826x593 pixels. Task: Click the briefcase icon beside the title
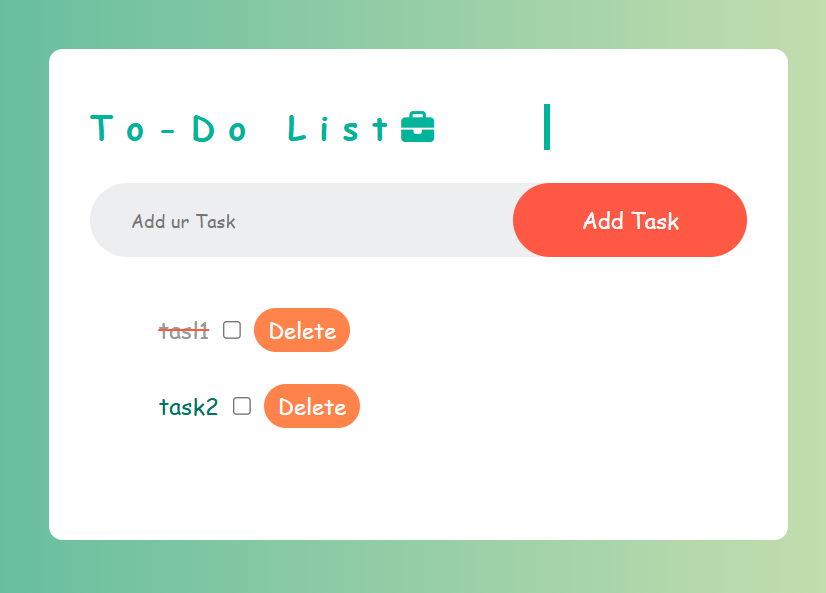(417, 128)
